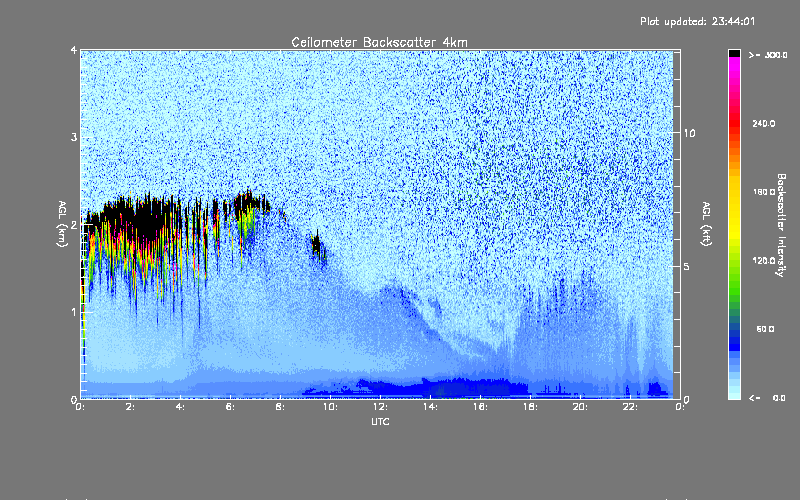Viewport: 800px width, 500px height.
Task: Click the "Ceilometer Backscatter 4km" plot title
Action: tap(379, 42)
